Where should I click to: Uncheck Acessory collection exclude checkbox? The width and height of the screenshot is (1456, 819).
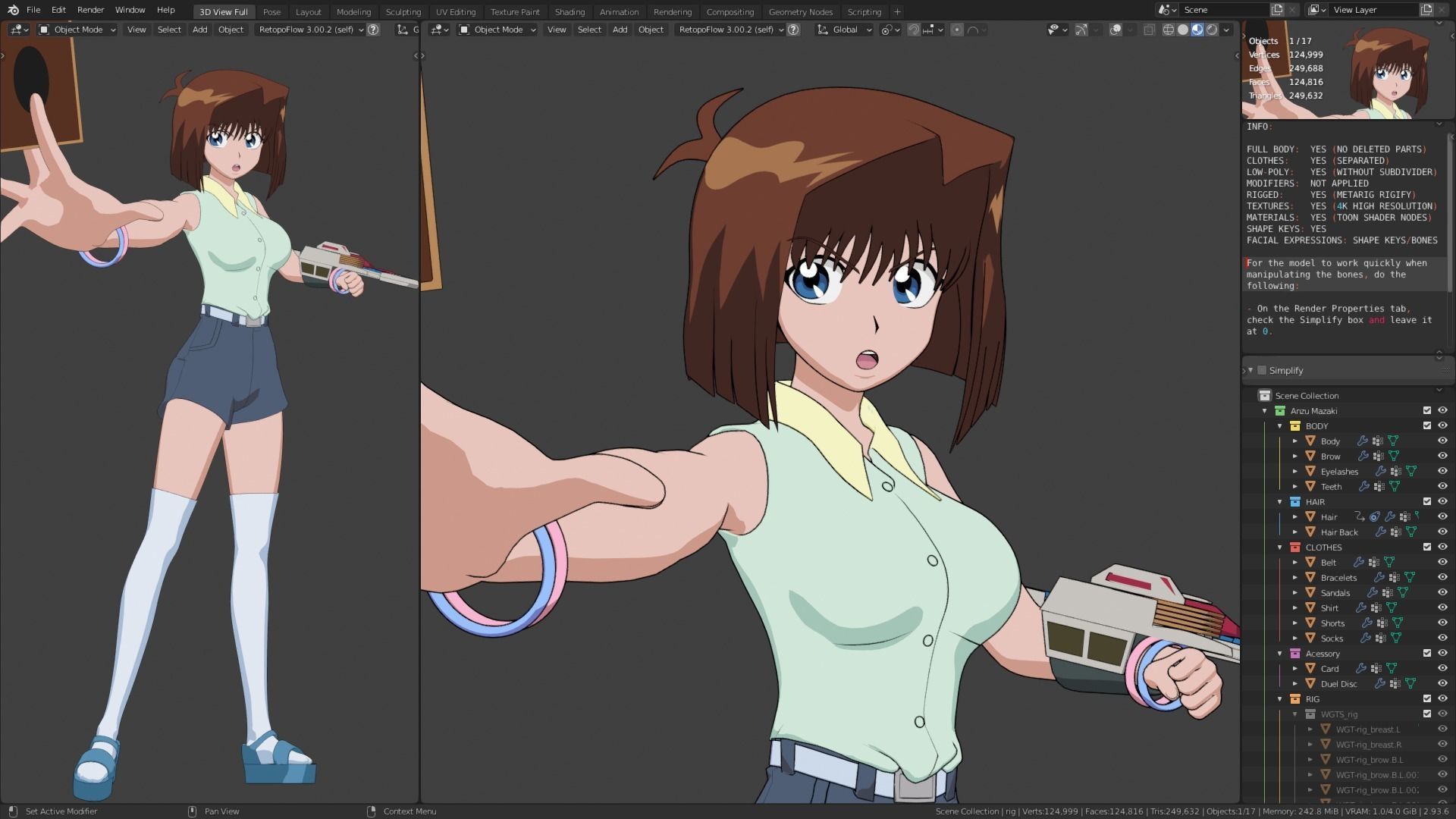[x=1427, y=654]
